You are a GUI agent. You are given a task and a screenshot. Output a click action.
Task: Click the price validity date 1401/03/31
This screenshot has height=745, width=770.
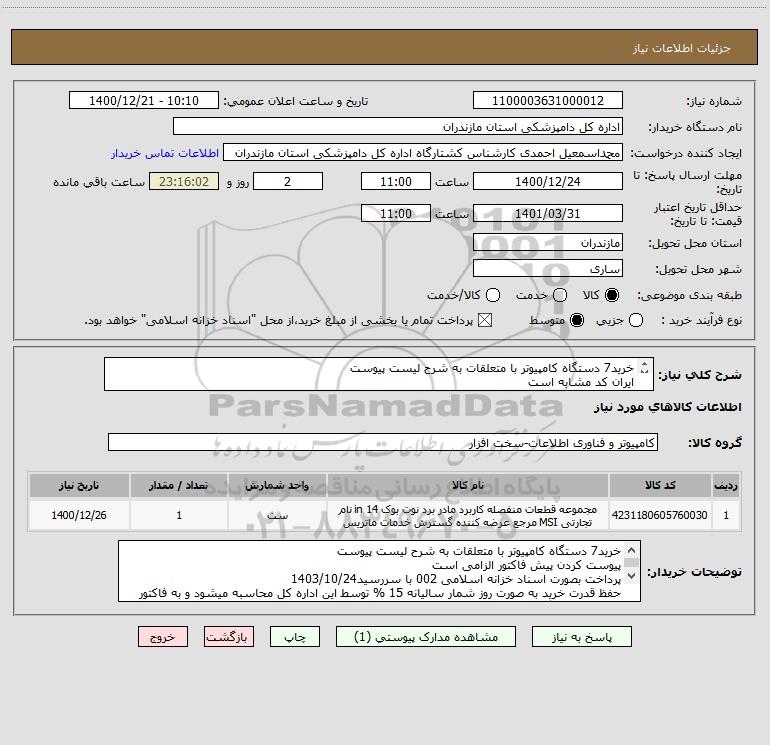point(548,213)
